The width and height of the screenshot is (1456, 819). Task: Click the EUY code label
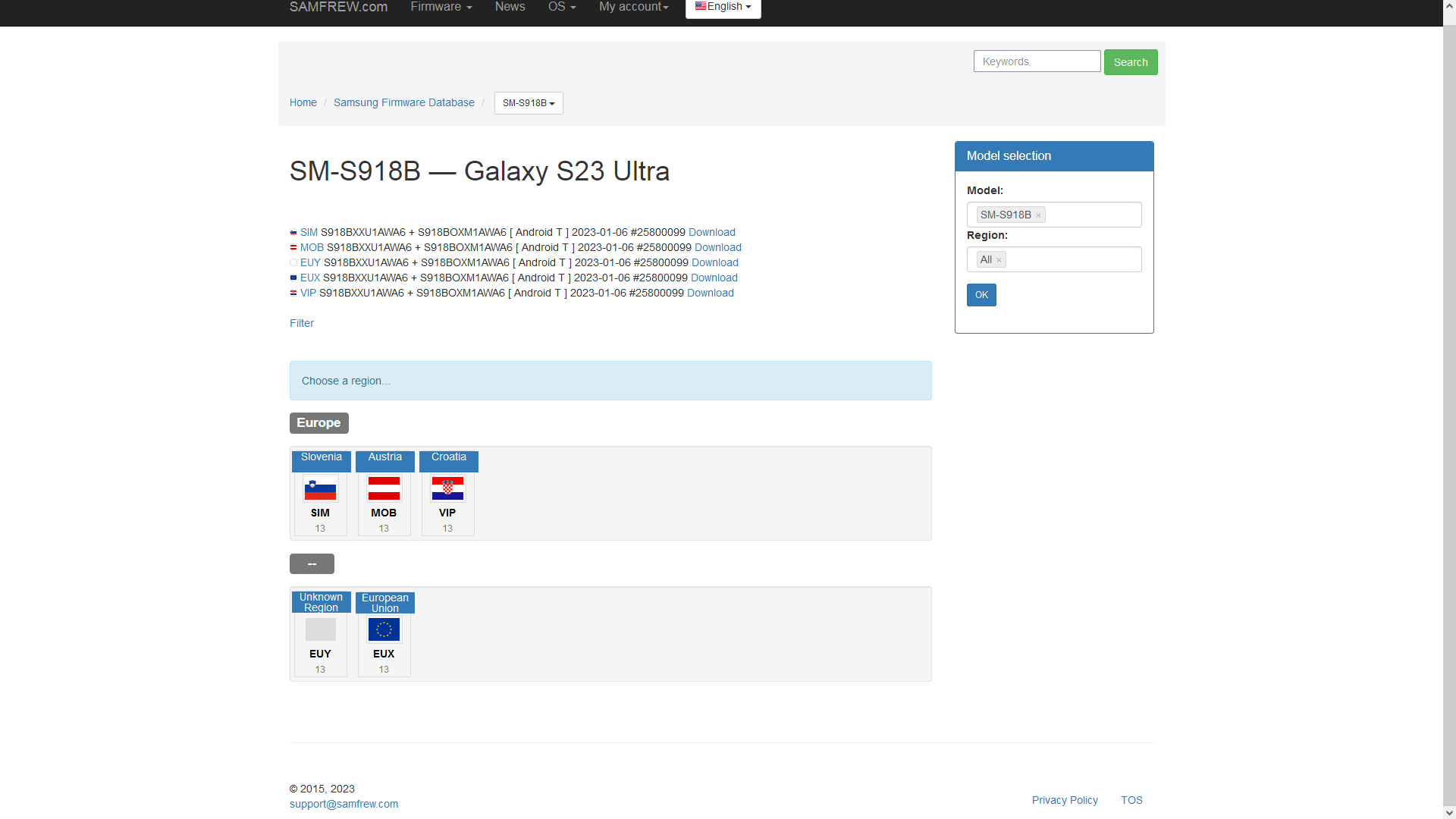pos(320,654)
